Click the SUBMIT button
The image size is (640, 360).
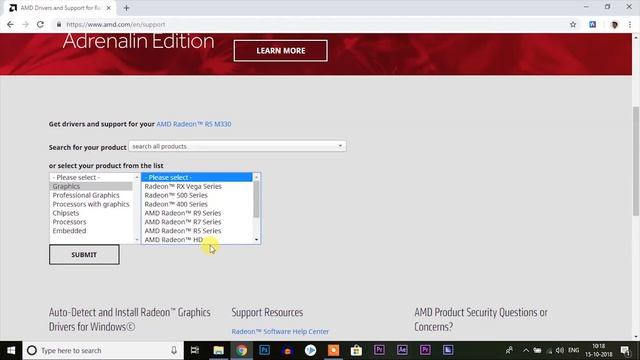tap(84, 255)
